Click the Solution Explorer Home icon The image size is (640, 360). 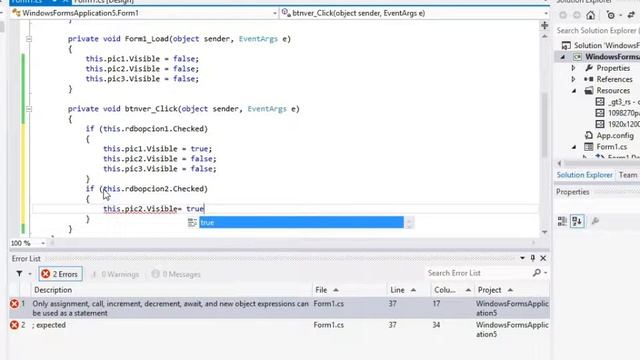pos(591,16)
